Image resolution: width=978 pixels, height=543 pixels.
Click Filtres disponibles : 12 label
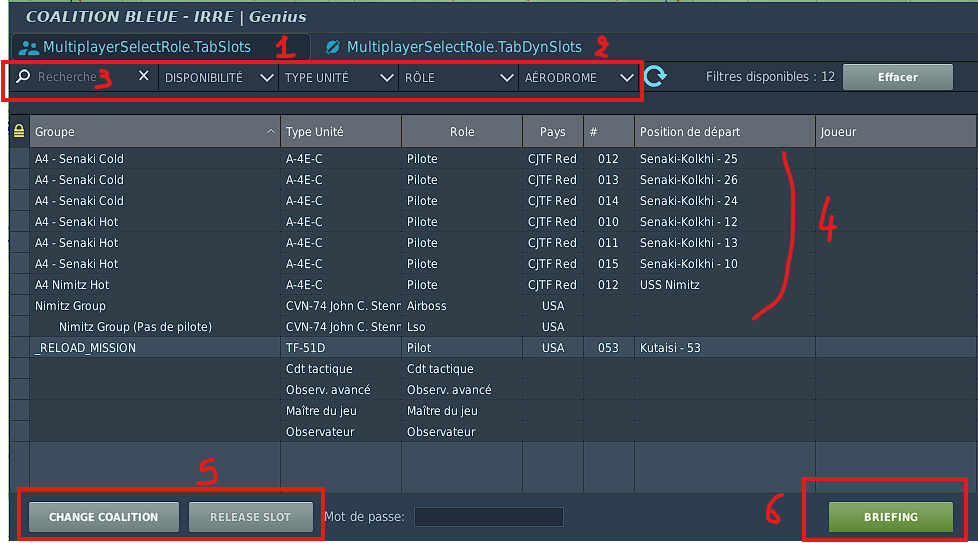point(770,77)
